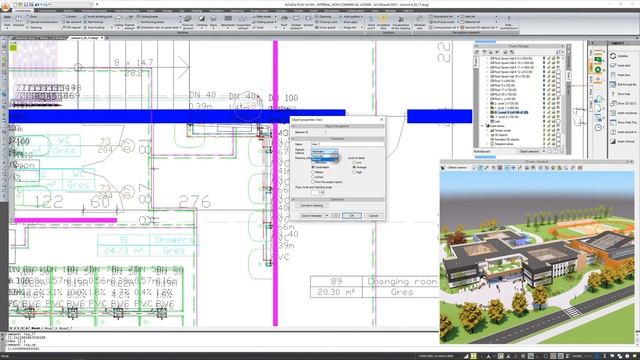
Task: Close the Object properties dialog
Action: pyautogui.click(x=382, y=120)
